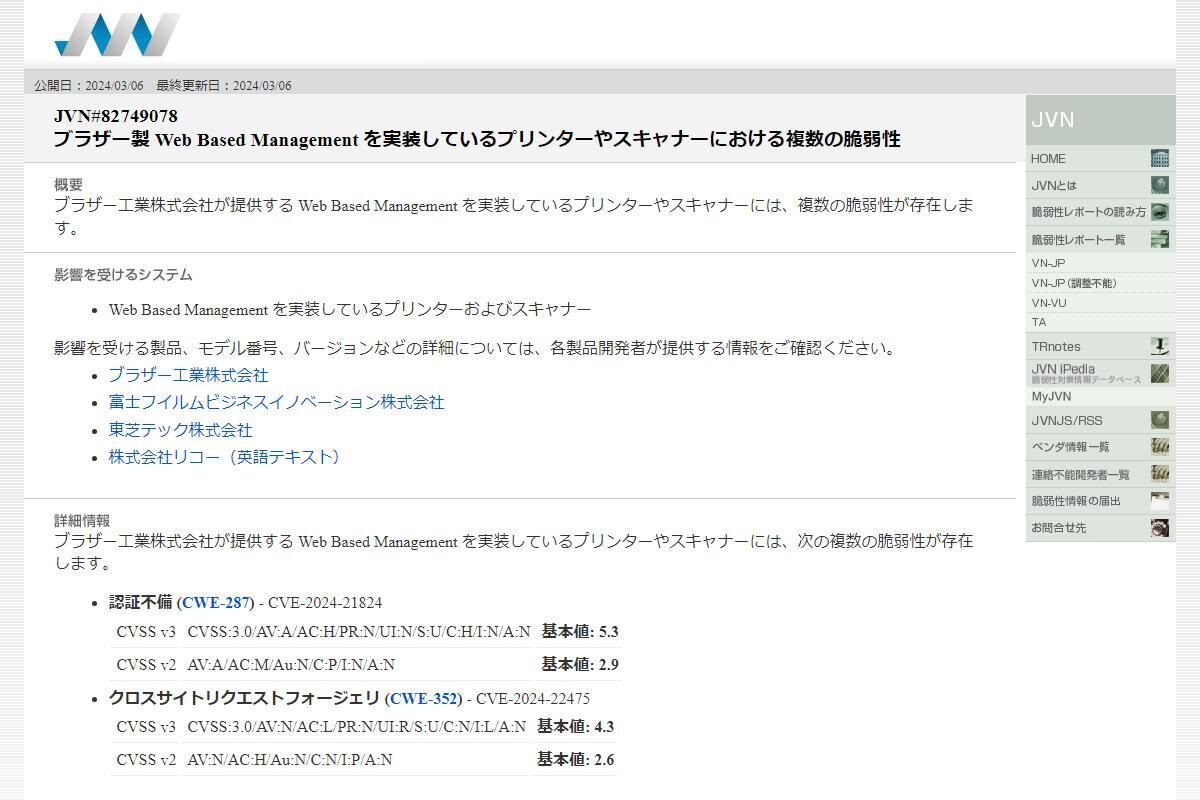This screenshot has height=800, width=1200.
Task: Select VN-VU in sidebar
Action: 1100,303
